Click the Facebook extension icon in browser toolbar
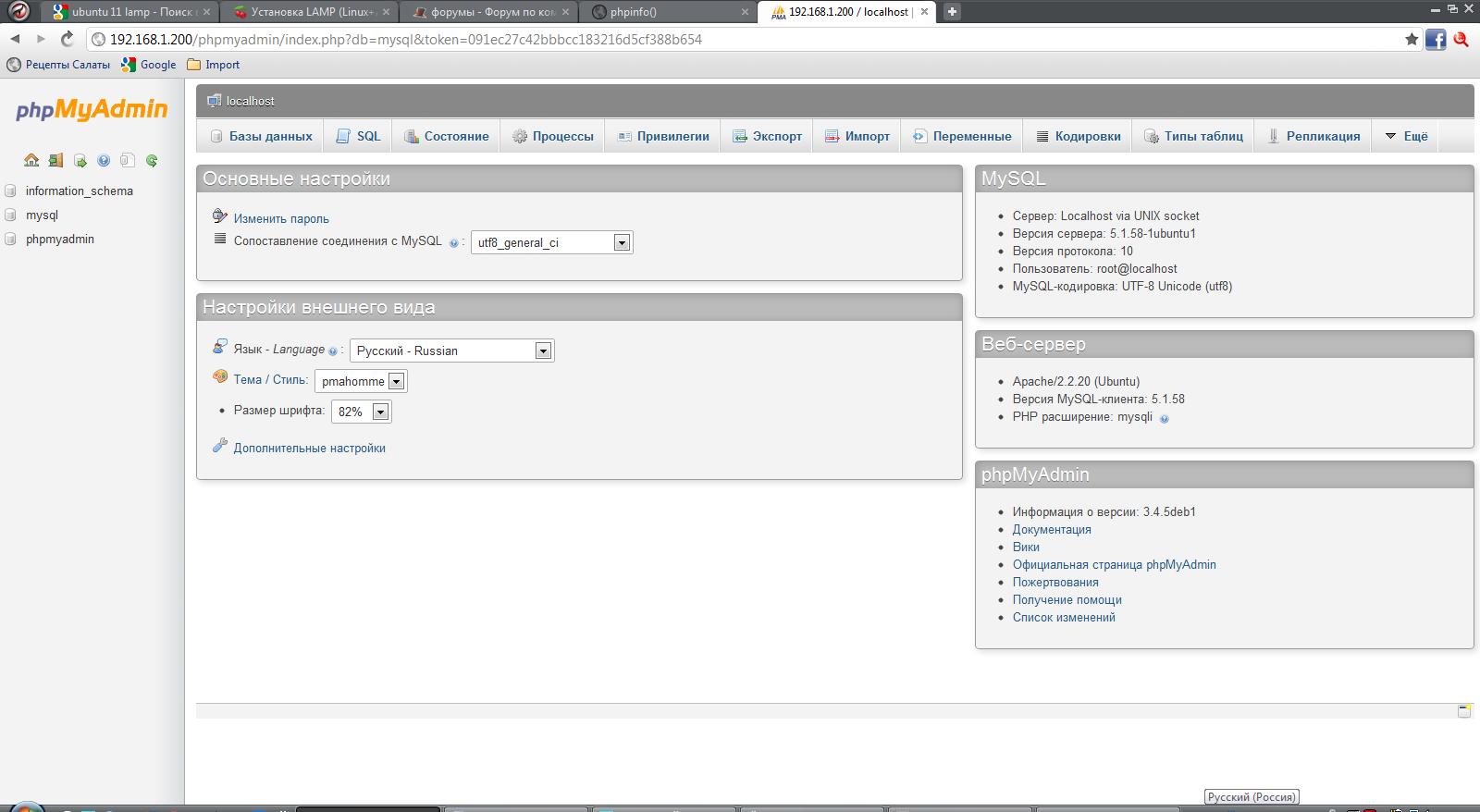This screenshot has height=812, width=1480. click(1436, 39)
